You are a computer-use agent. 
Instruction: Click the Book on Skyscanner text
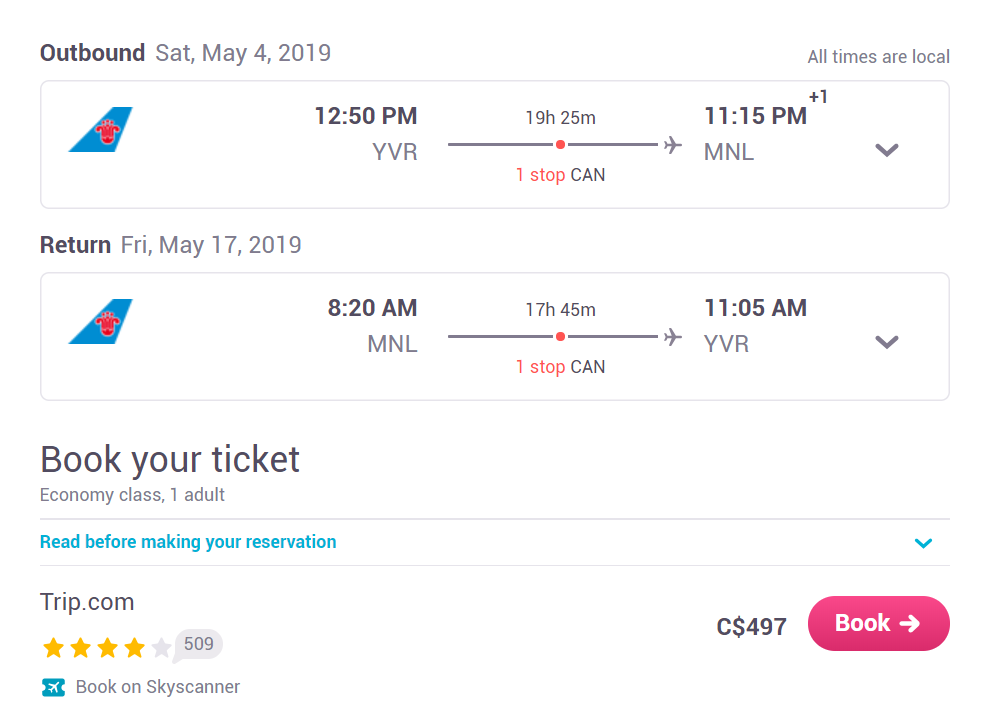click(x=158, y=687)
